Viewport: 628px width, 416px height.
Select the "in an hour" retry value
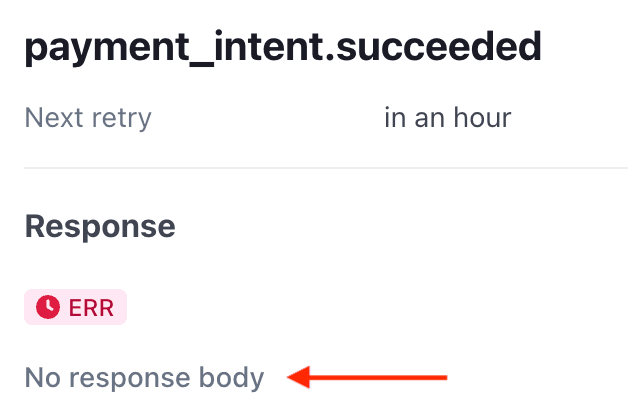(x=447, y=118)
